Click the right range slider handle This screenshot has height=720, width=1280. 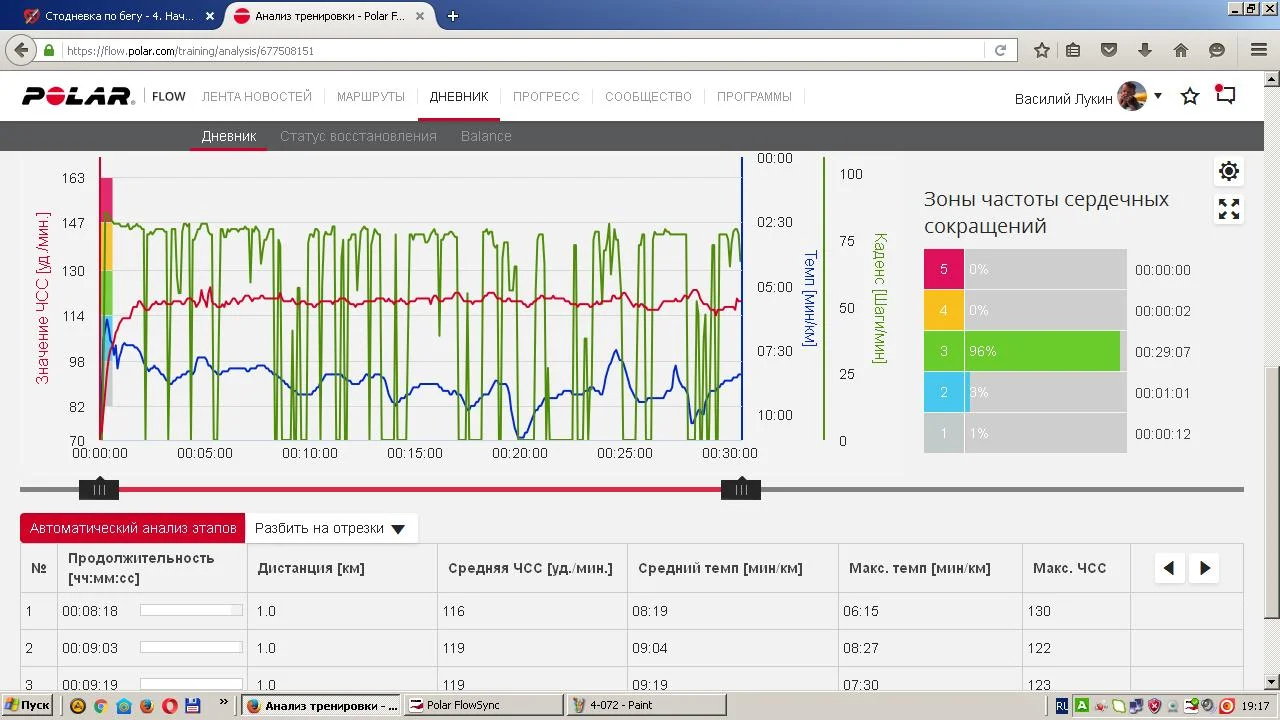741,489
